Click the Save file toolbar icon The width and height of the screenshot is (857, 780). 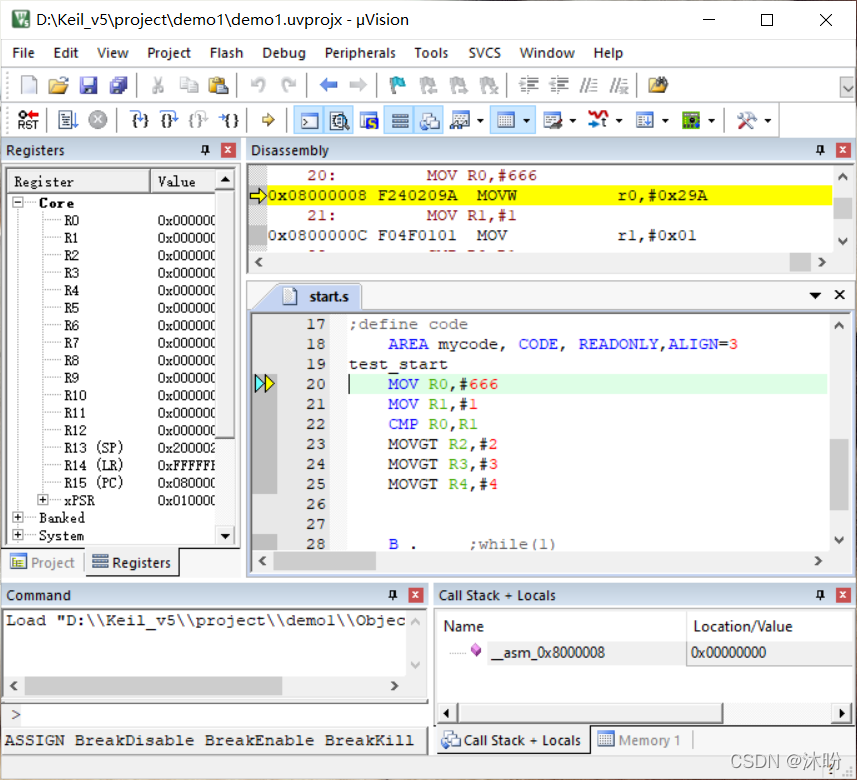[89, 85]
